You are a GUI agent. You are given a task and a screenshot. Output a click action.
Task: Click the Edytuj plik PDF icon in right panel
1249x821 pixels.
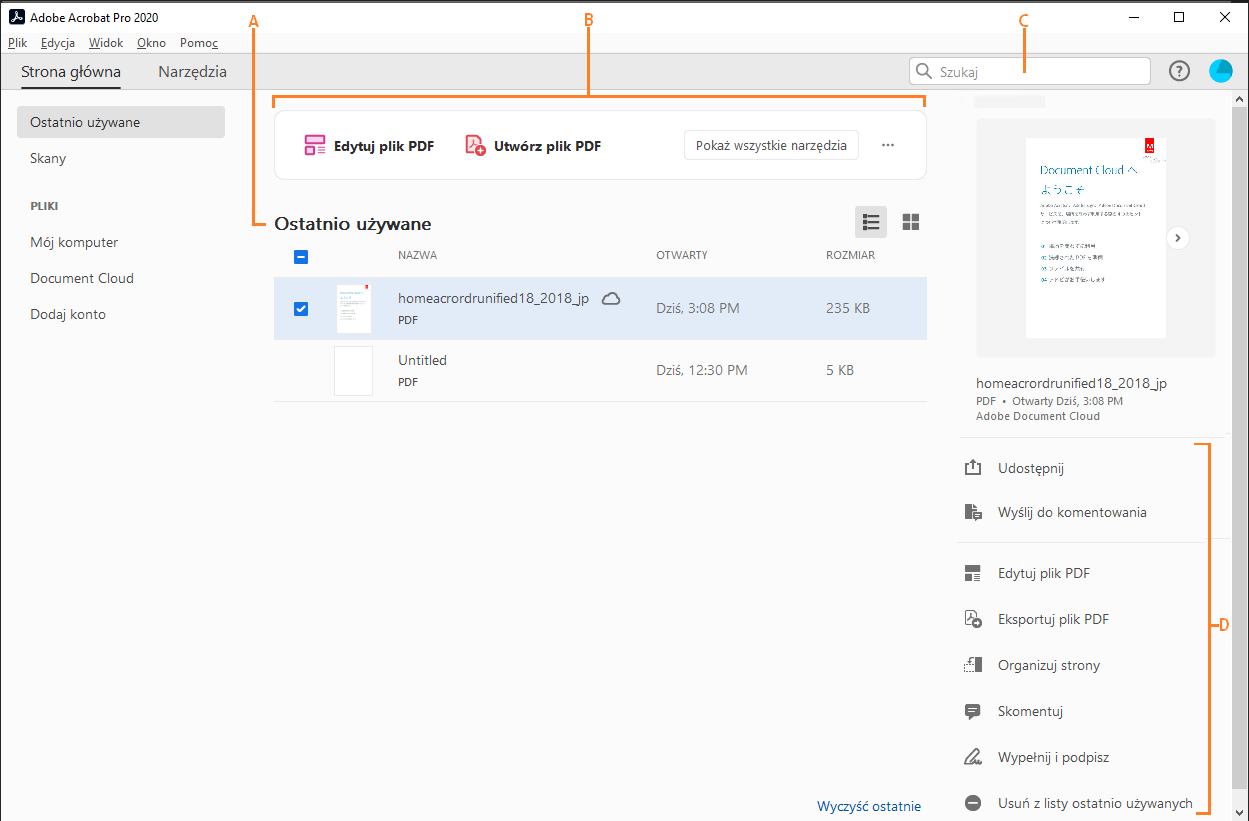point(973,573)
